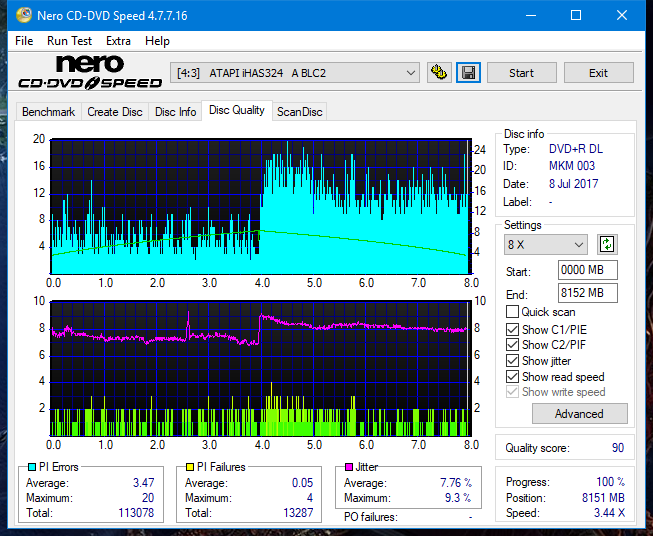The image size is (653, 536).
Task: Click the End MB input field
Action: point(587,293)
